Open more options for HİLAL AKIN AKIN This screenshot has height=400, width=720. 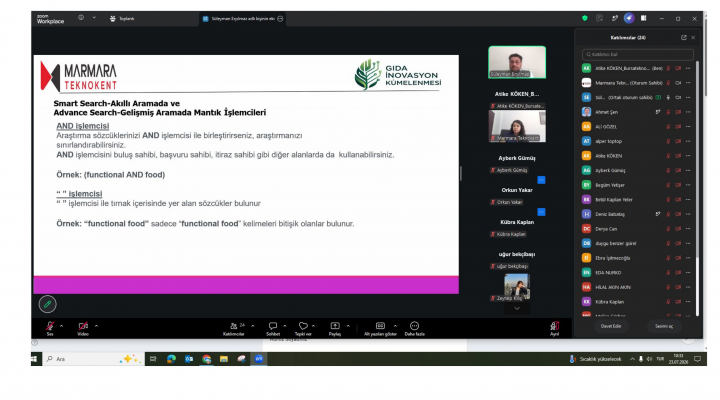pyautogui.click(x=688, y=287)
